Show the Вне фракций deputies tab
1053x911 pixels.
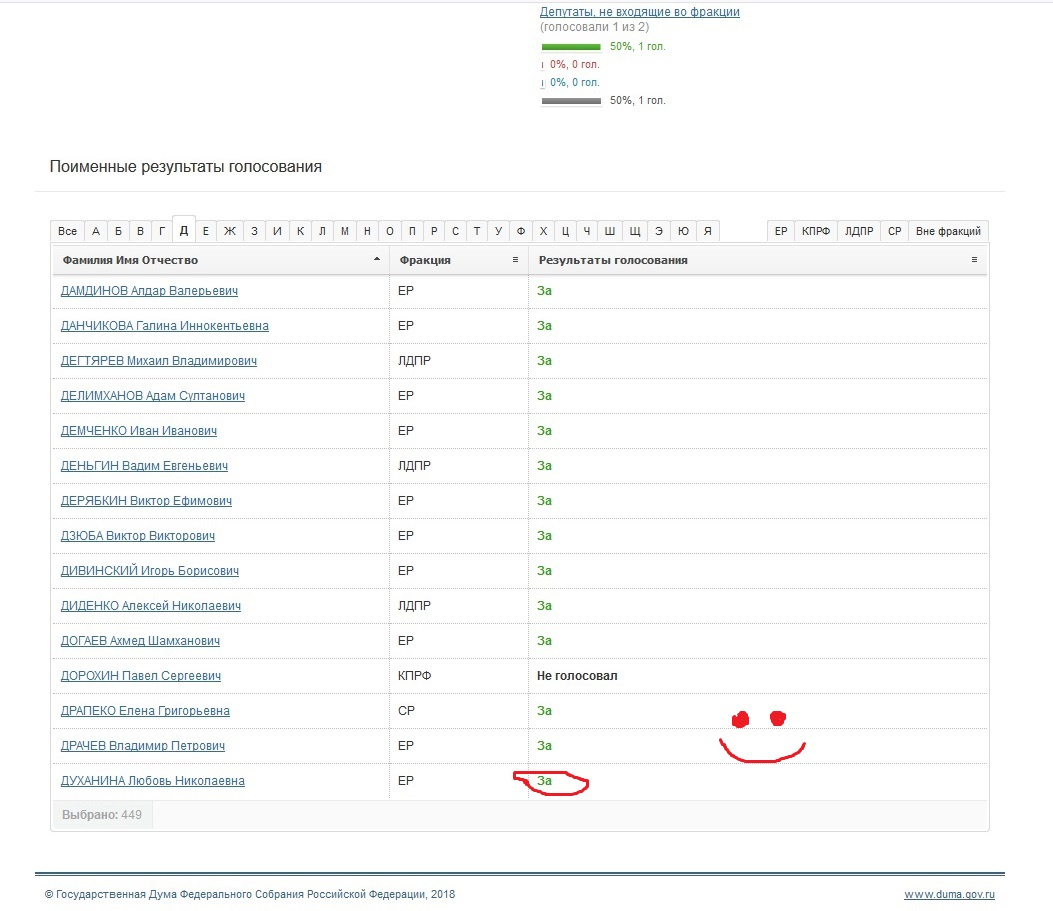click(x=948, y=231)
